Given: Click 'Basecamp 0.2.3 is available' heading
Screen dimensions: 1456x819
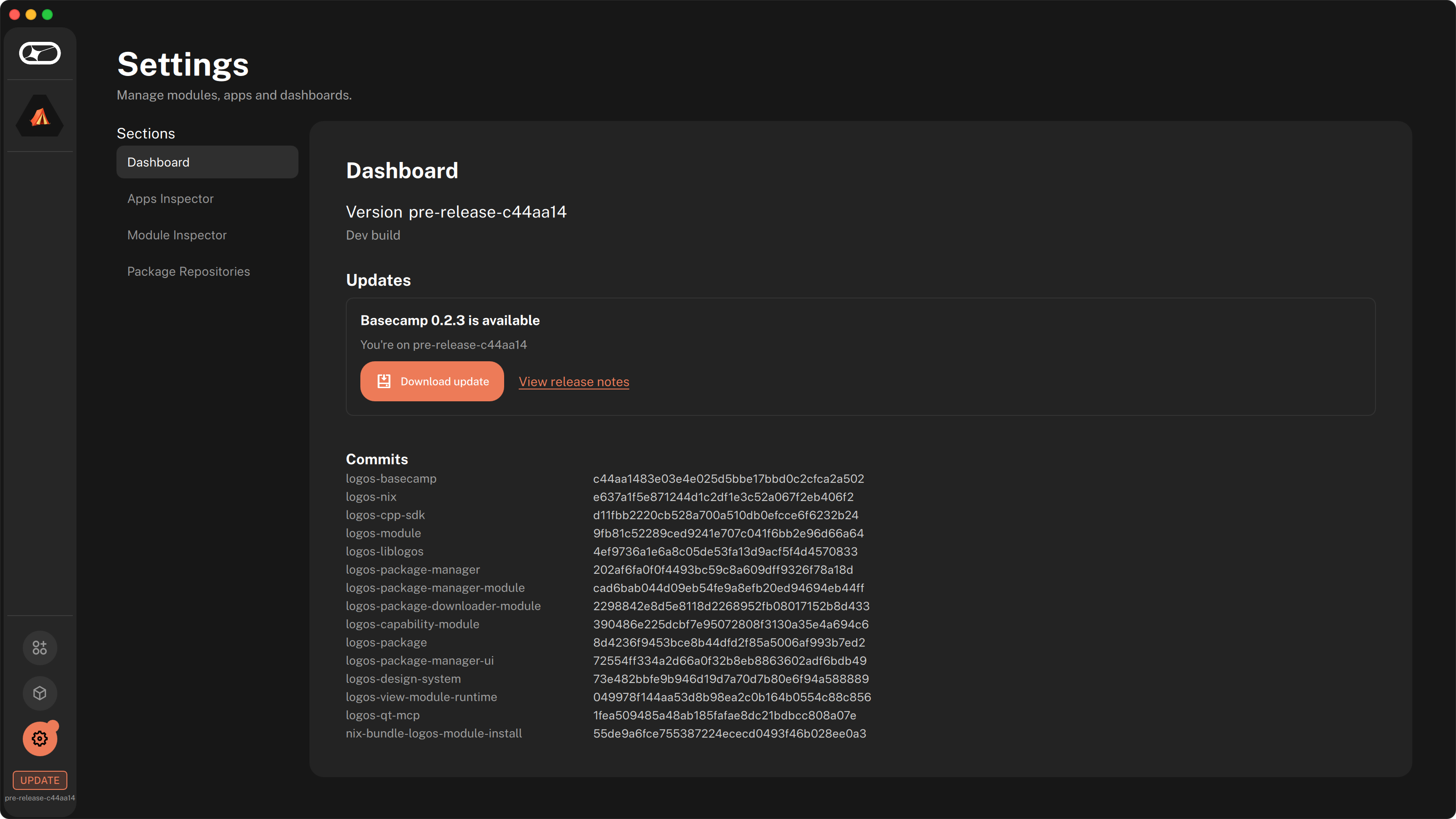Looking at the screenshot, I should [x=450, y=320].
